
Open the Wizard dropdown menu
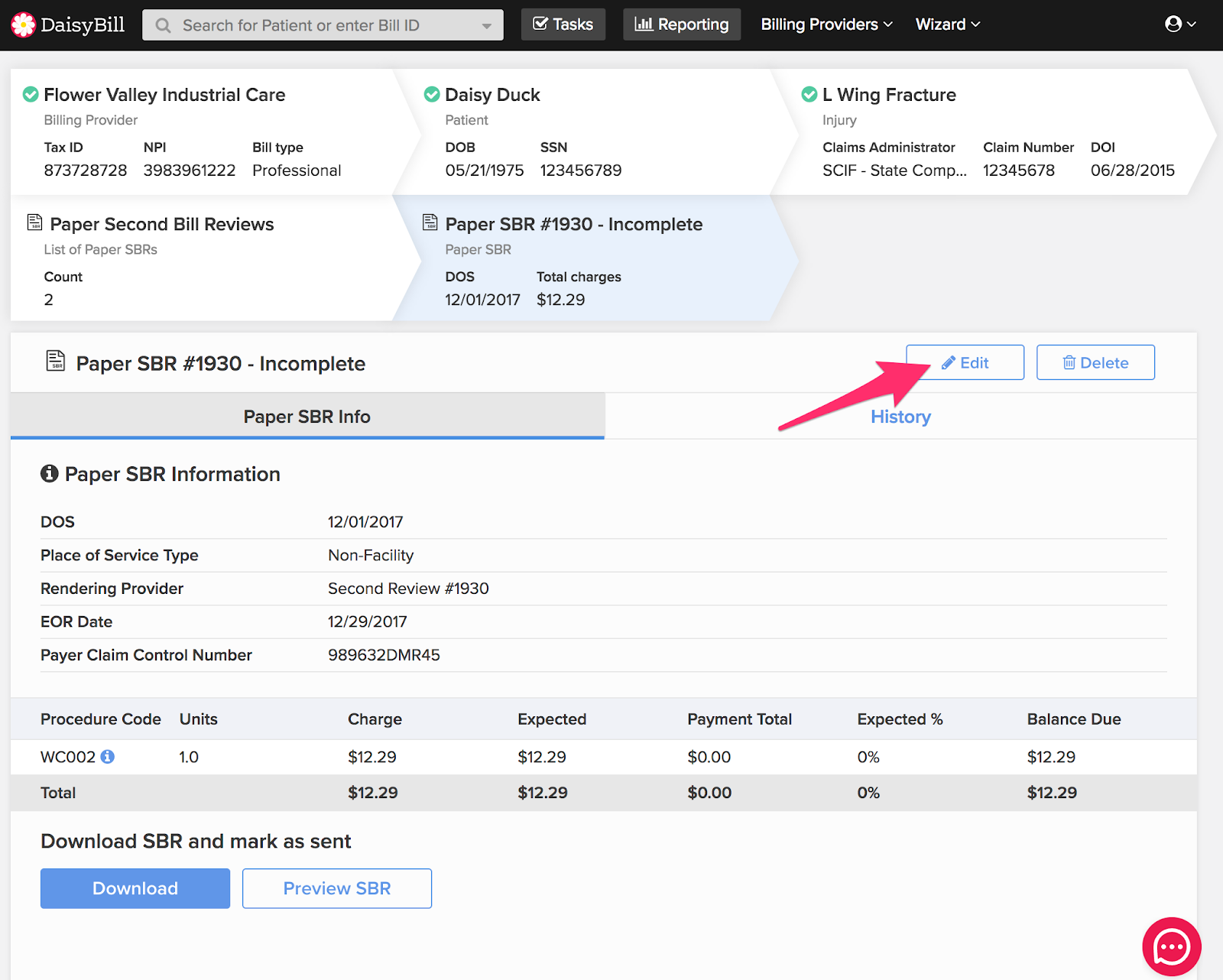point(948,24)
